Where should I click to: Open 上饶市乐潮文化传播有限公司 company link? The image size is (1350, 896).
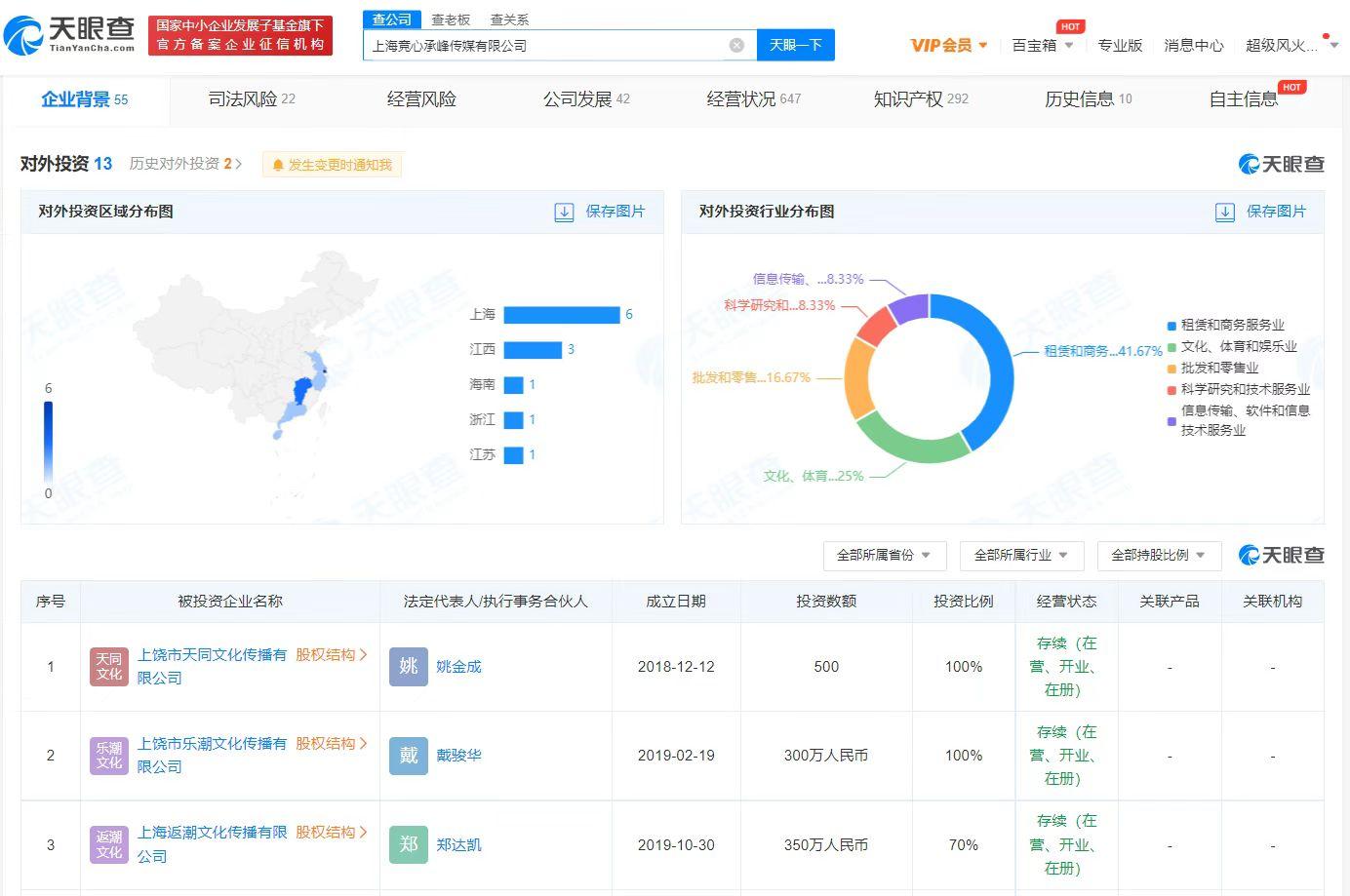pyautogui.click(x=212, y=756)
